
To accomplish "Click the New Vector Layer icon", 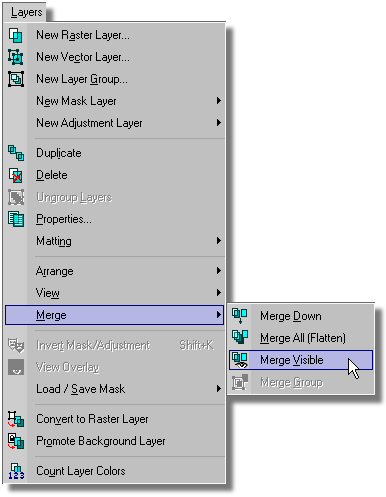I will click(x=16, y=57).
